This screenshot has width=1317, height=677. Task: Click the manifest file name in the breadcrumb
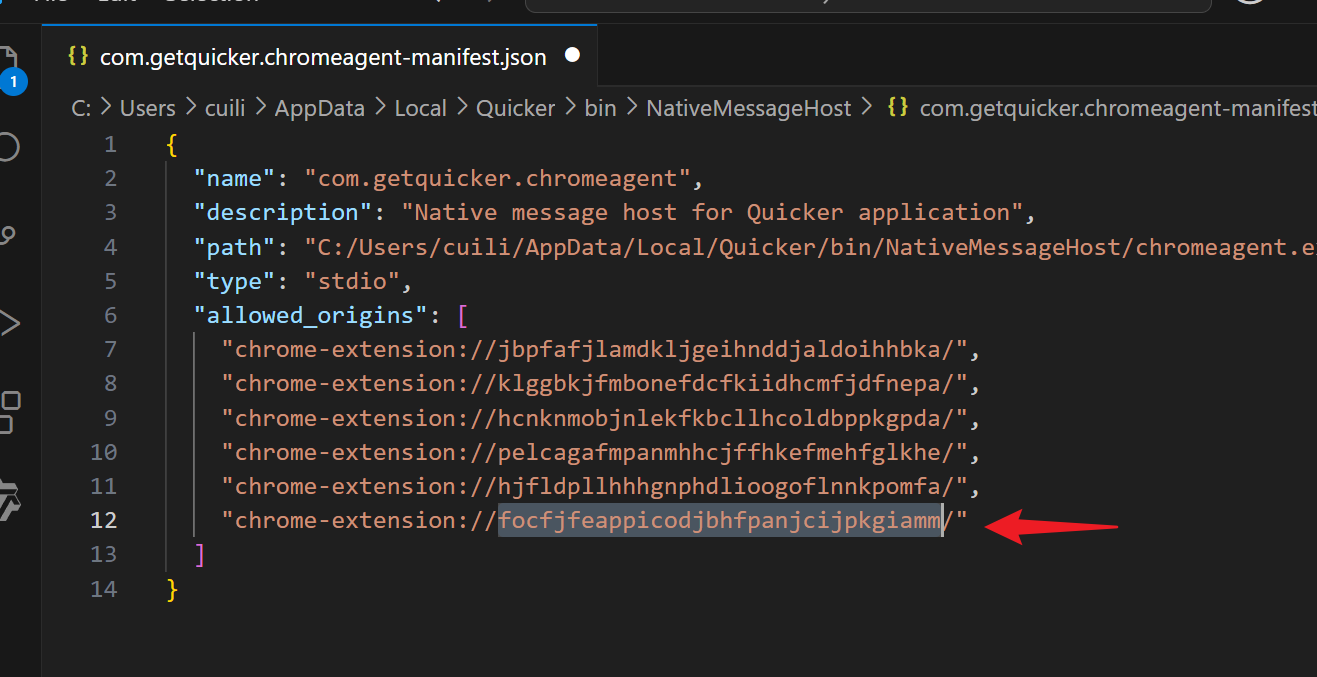pos(1117,108)
